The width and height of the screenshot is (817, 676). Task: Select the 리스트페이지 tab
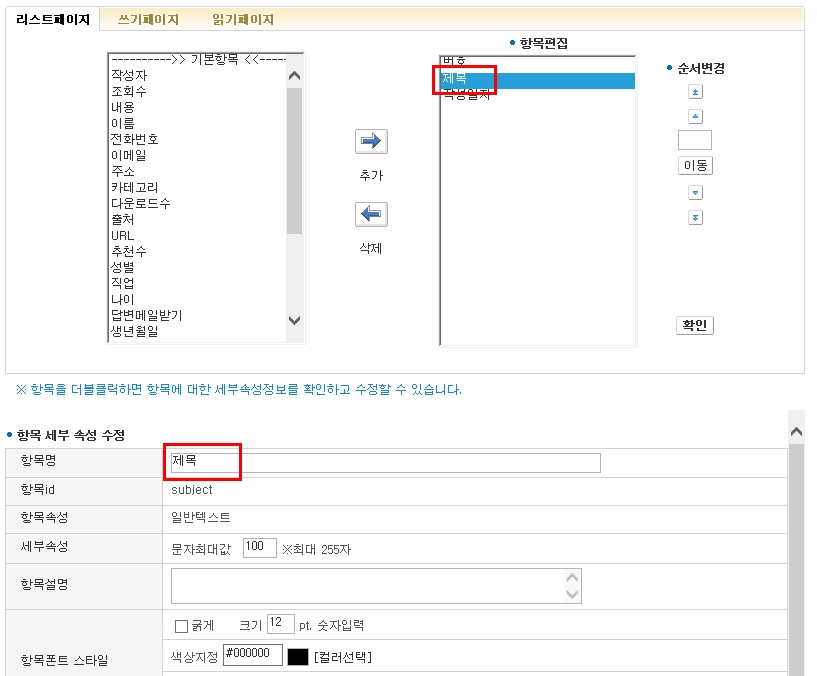click(53, 19)
